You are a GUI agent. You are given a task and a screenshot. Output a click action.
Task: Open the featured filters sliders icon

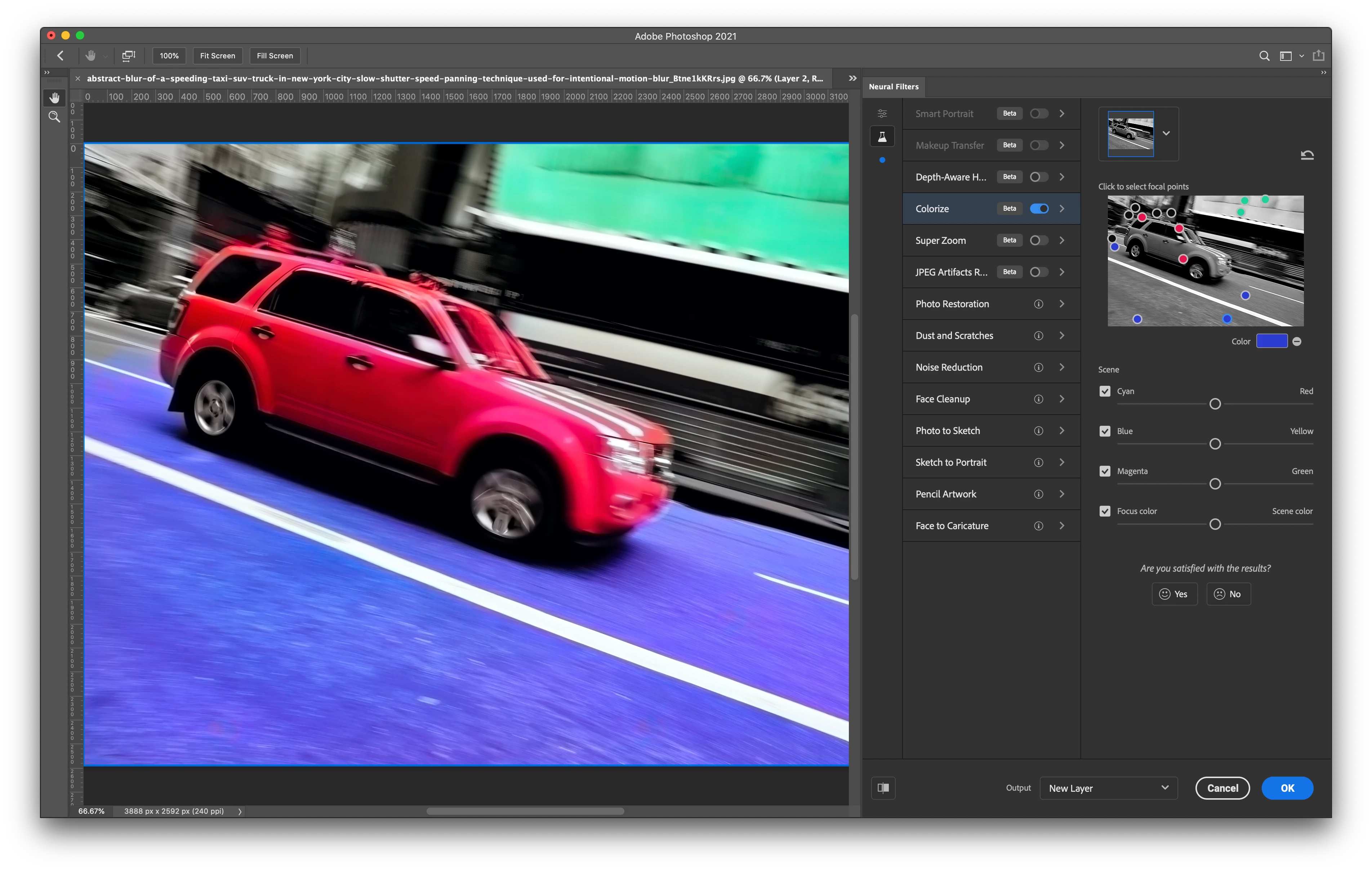tap(882, 114)
